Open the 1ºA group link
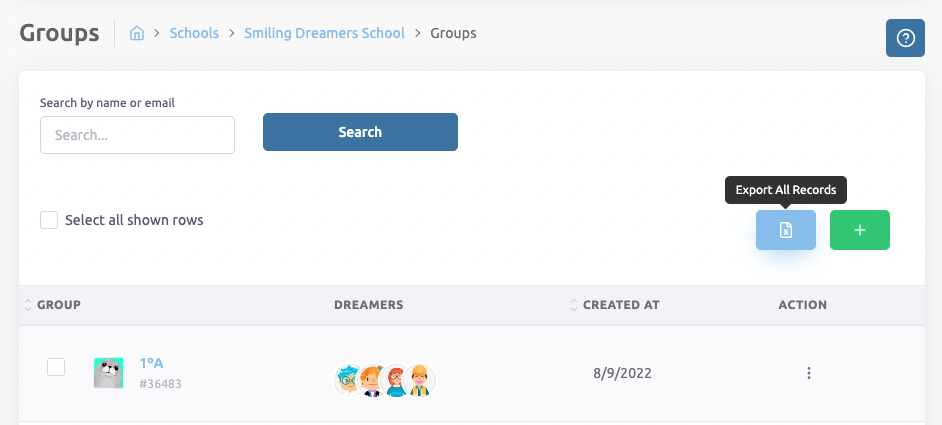This screenshot has width=942, height=425. tap(152, 363)
